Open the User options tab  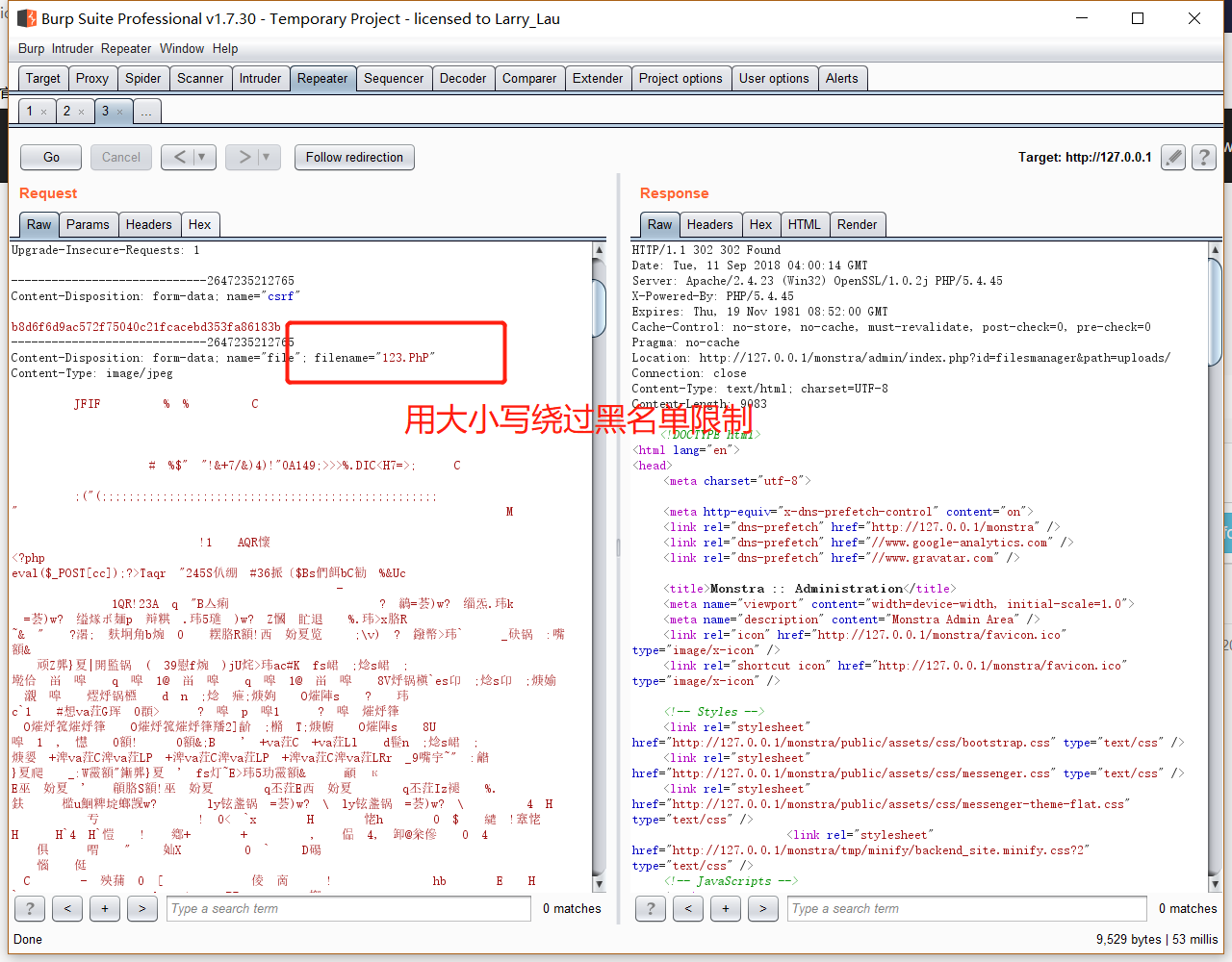pos(774,79)
